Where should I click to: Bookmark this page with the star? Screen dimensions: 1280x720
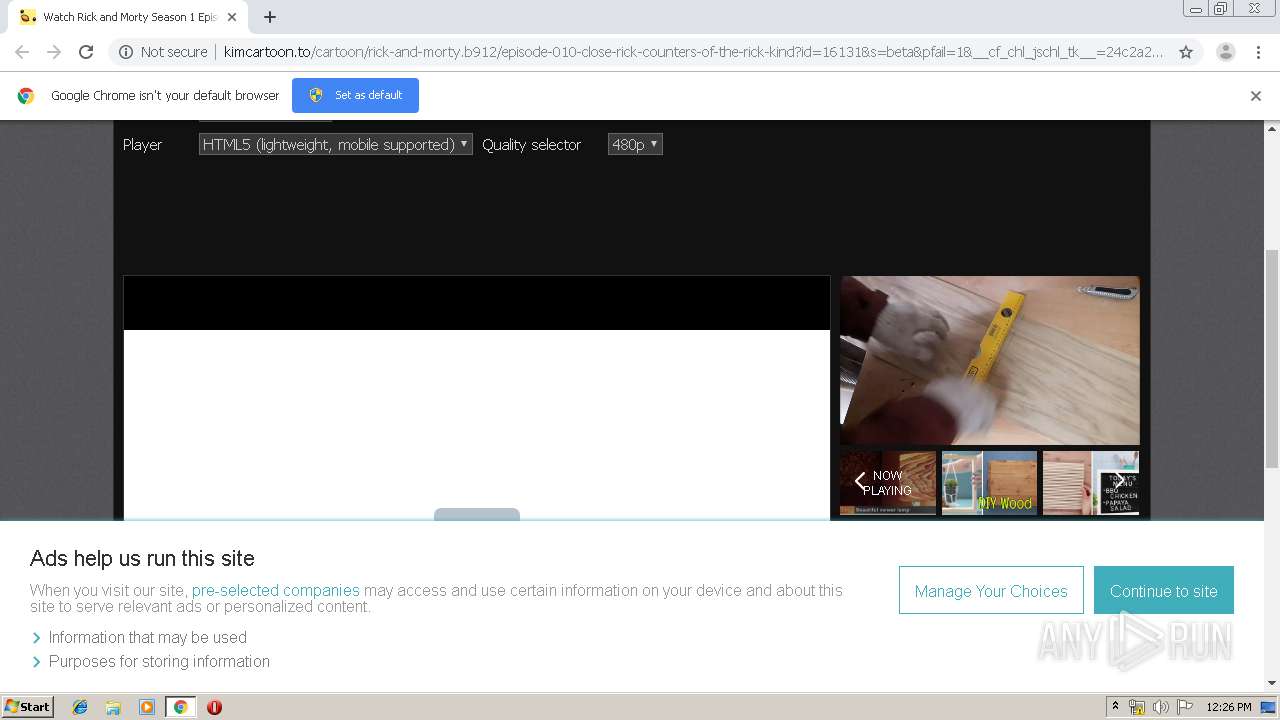pyautogui.click(x=1186, y=52)
